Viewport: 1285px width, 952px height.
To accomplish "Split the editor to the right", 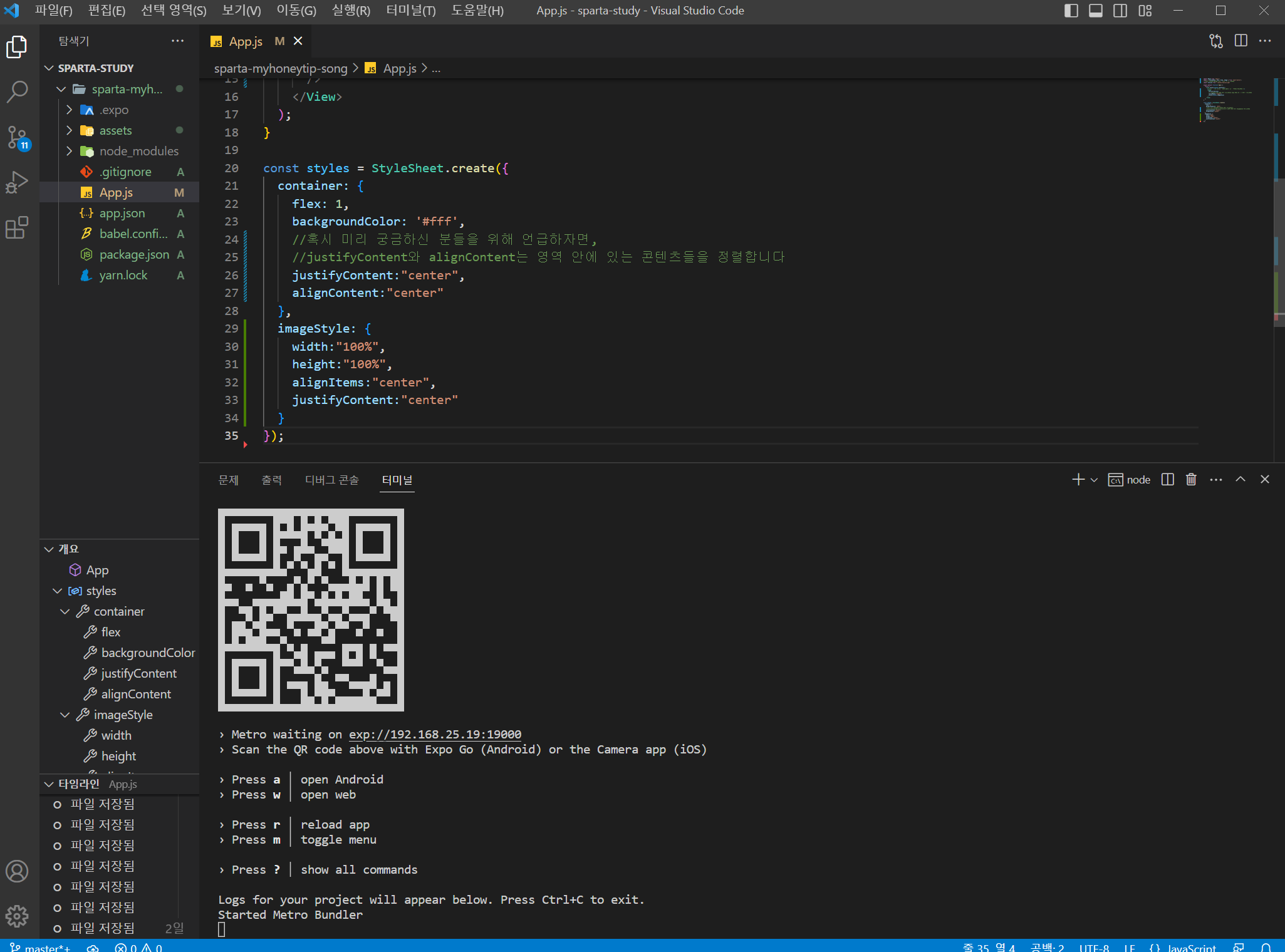I will pos(1241,41).
